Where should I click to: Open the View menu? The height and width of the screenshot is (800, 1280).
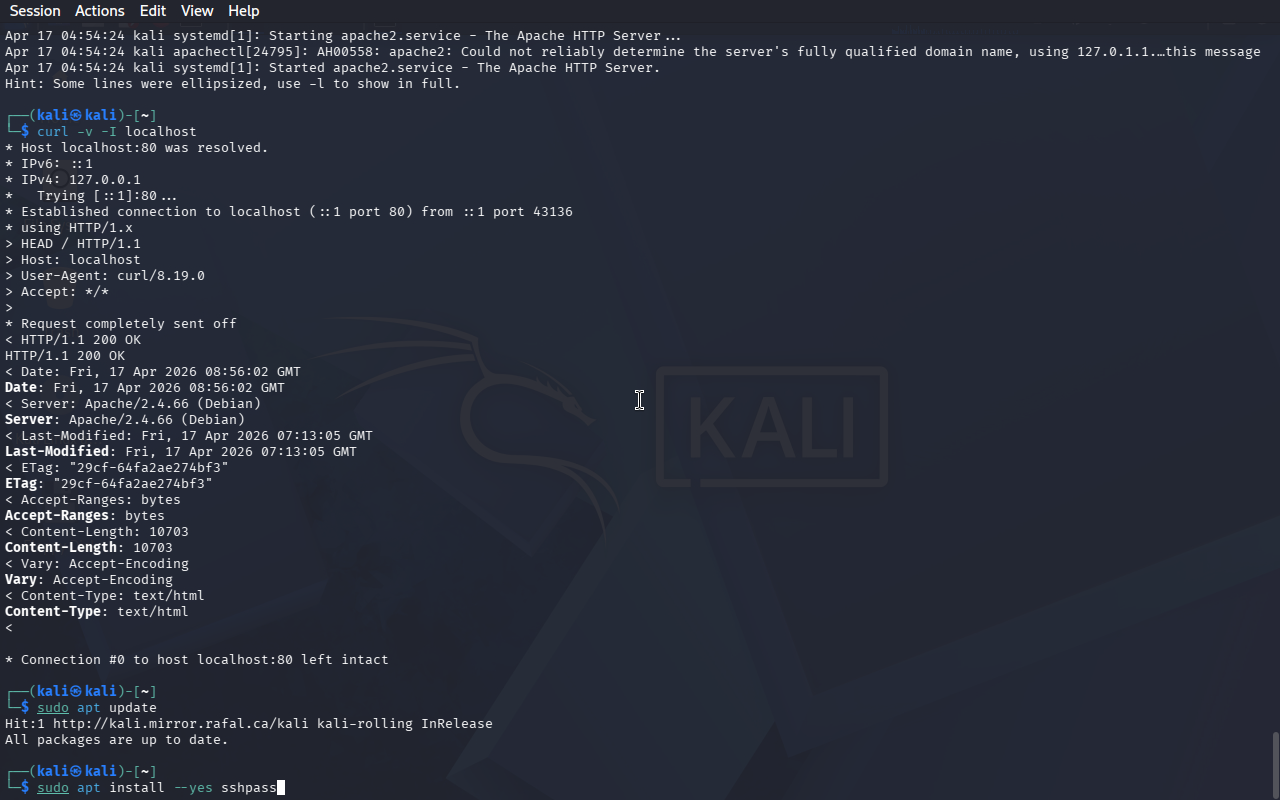197,11
